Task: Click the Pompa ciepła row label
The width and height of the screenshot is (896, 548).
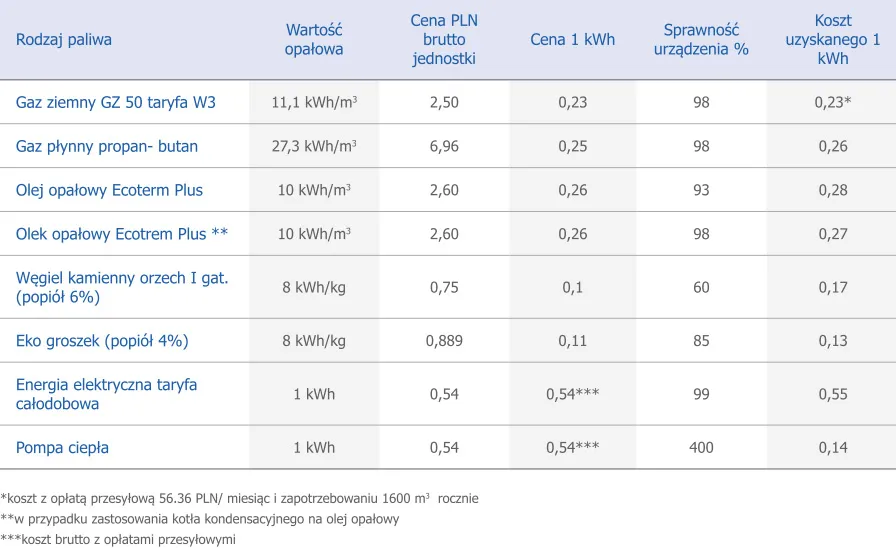Action: [62, 448]
